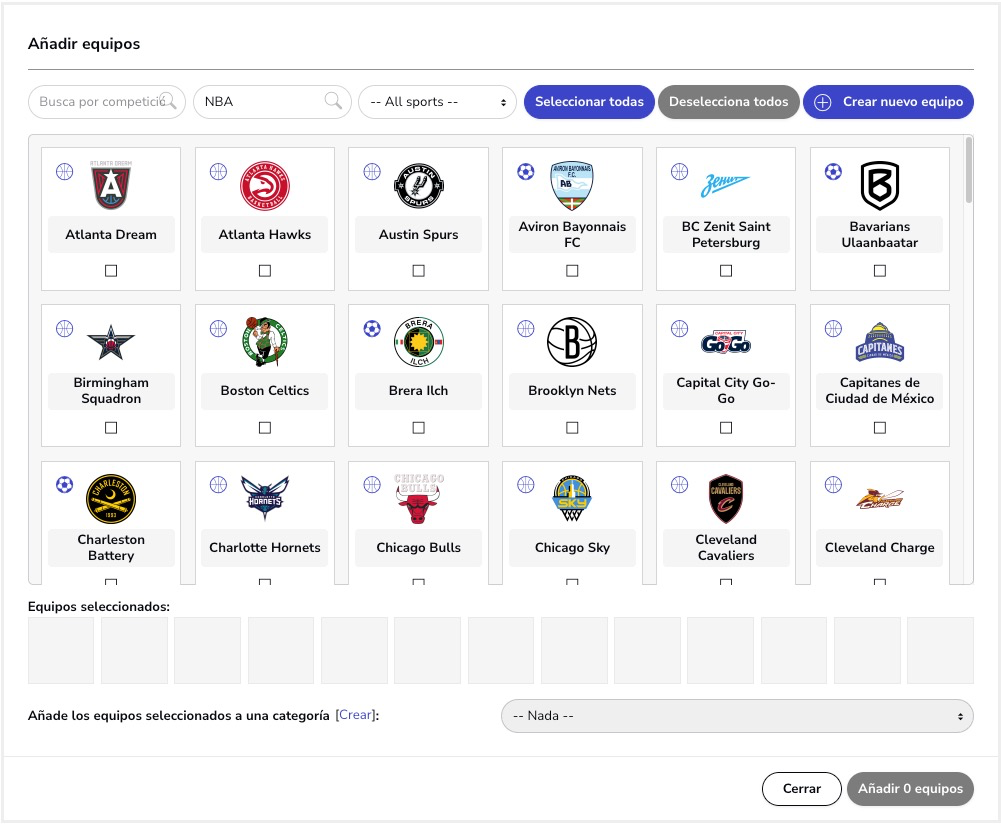Click the team search field containing NBA
This screenshot has height=824, width=1001.
272,101
